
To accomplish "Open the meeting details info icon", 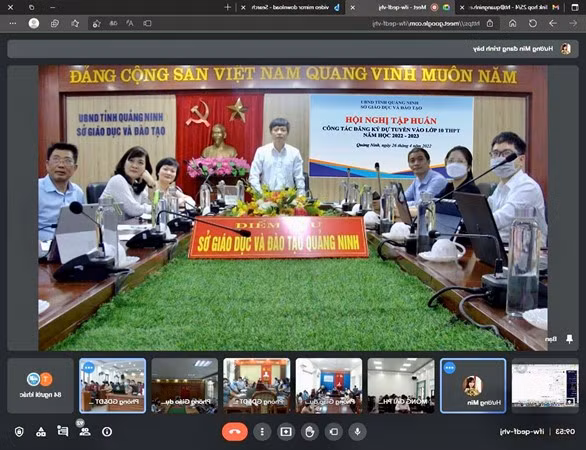I will click(107, 432).
